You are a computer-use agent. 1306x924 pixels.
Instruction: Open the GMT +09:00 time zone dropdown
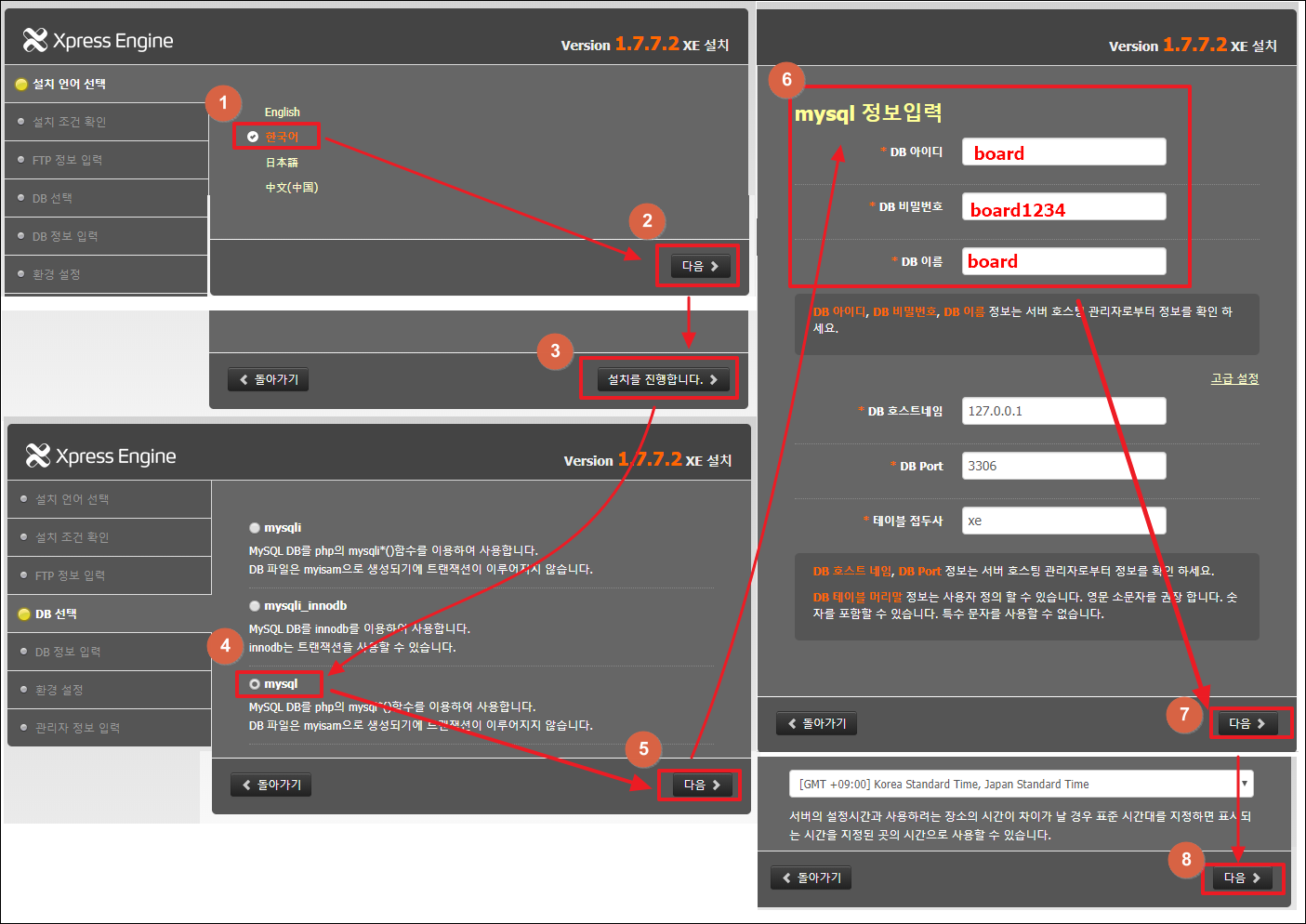coord(1021,784)
